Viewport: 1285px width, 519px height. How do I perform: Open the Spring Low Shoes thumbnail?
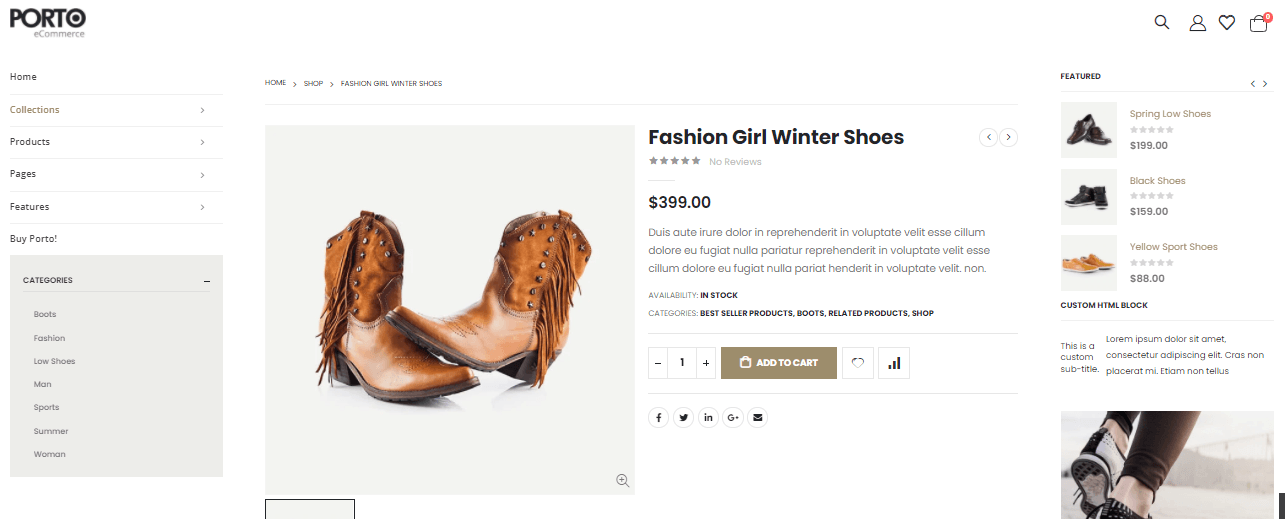click(x=1088, y=130)
